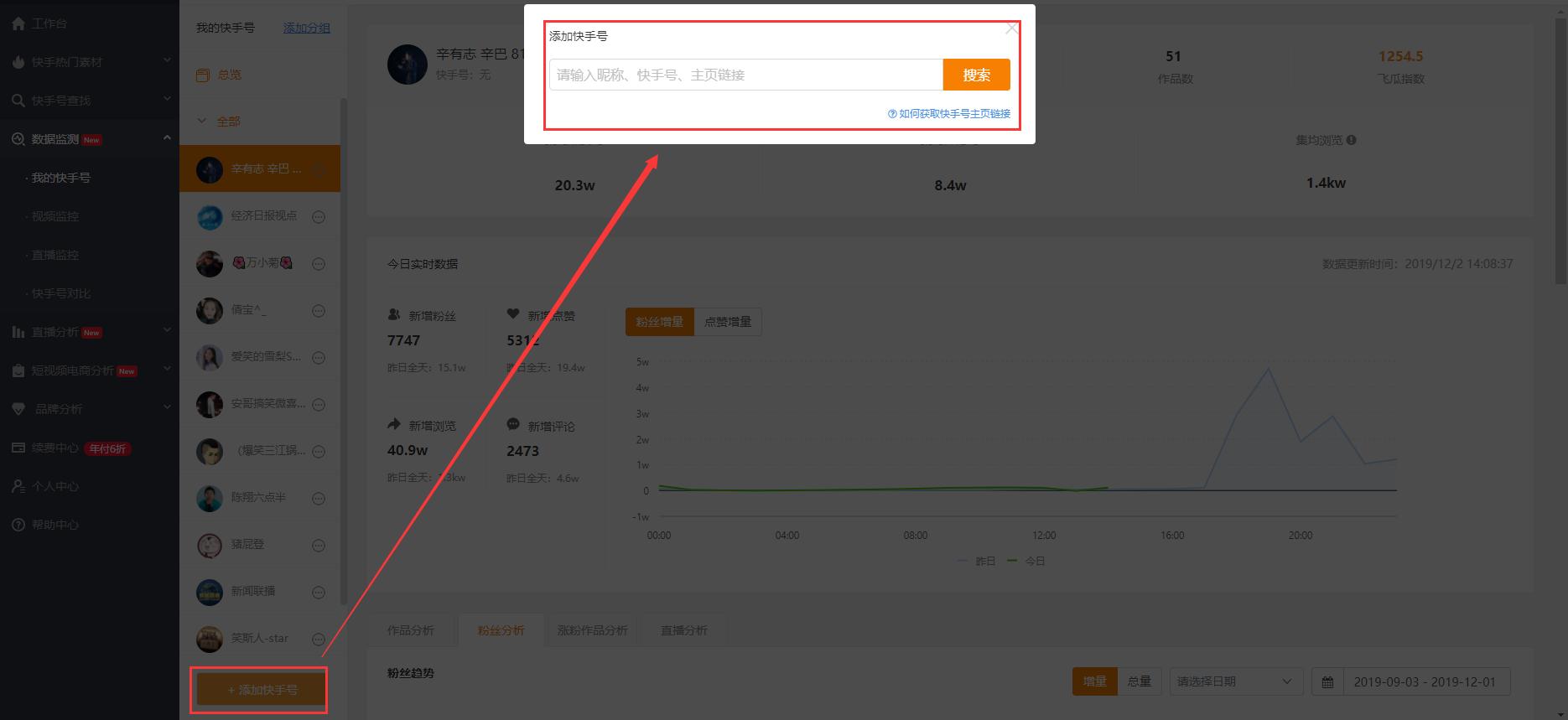Open the more options icon for 经济日报视点
This screenshot has width=1568, height=720.
(x=319, y=217)
